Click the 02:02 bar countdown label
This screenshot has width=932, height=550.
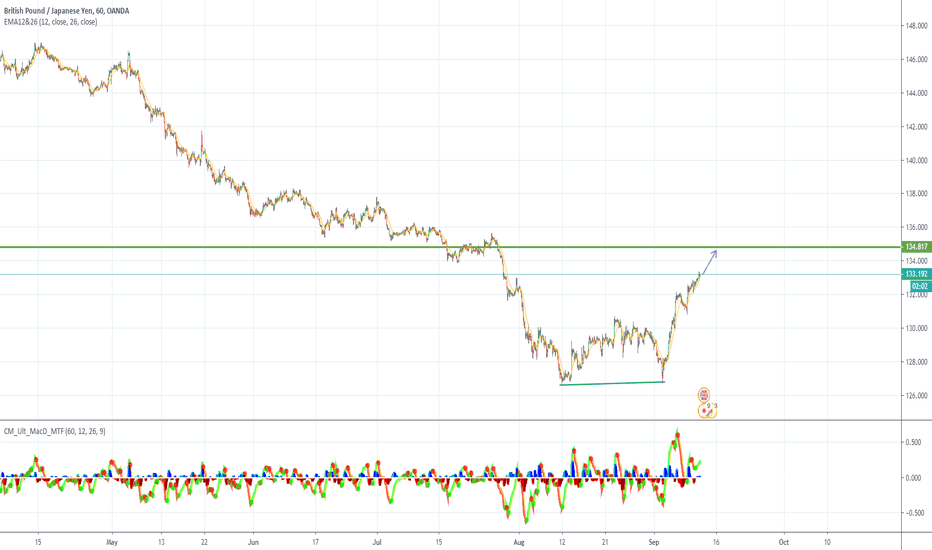[920, 286]
